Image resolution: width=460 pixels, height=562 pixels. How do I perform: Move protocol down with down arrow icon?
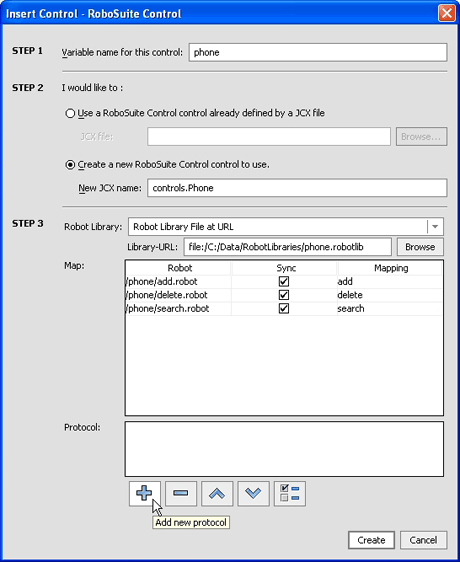tap(253, 494)
